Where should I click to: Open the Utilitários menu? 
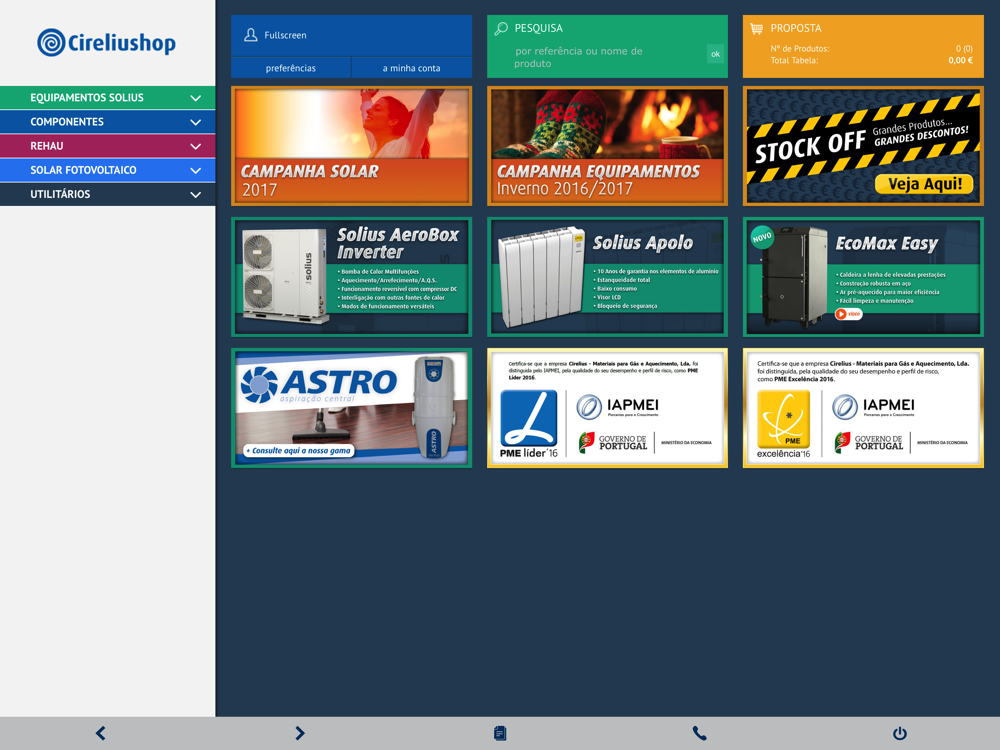(x=108, y=195)
